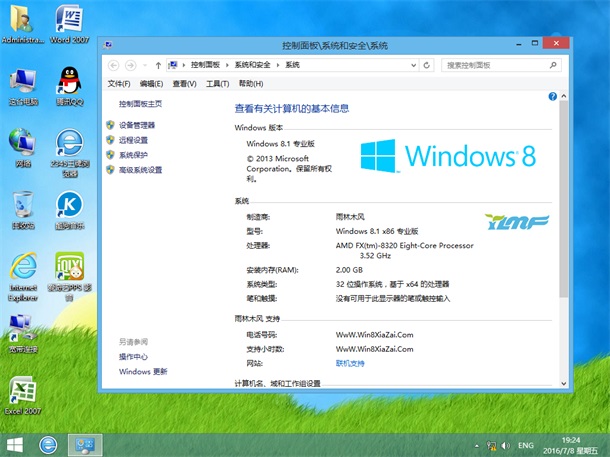Click the Windows Start button

(x=15, y=444)
